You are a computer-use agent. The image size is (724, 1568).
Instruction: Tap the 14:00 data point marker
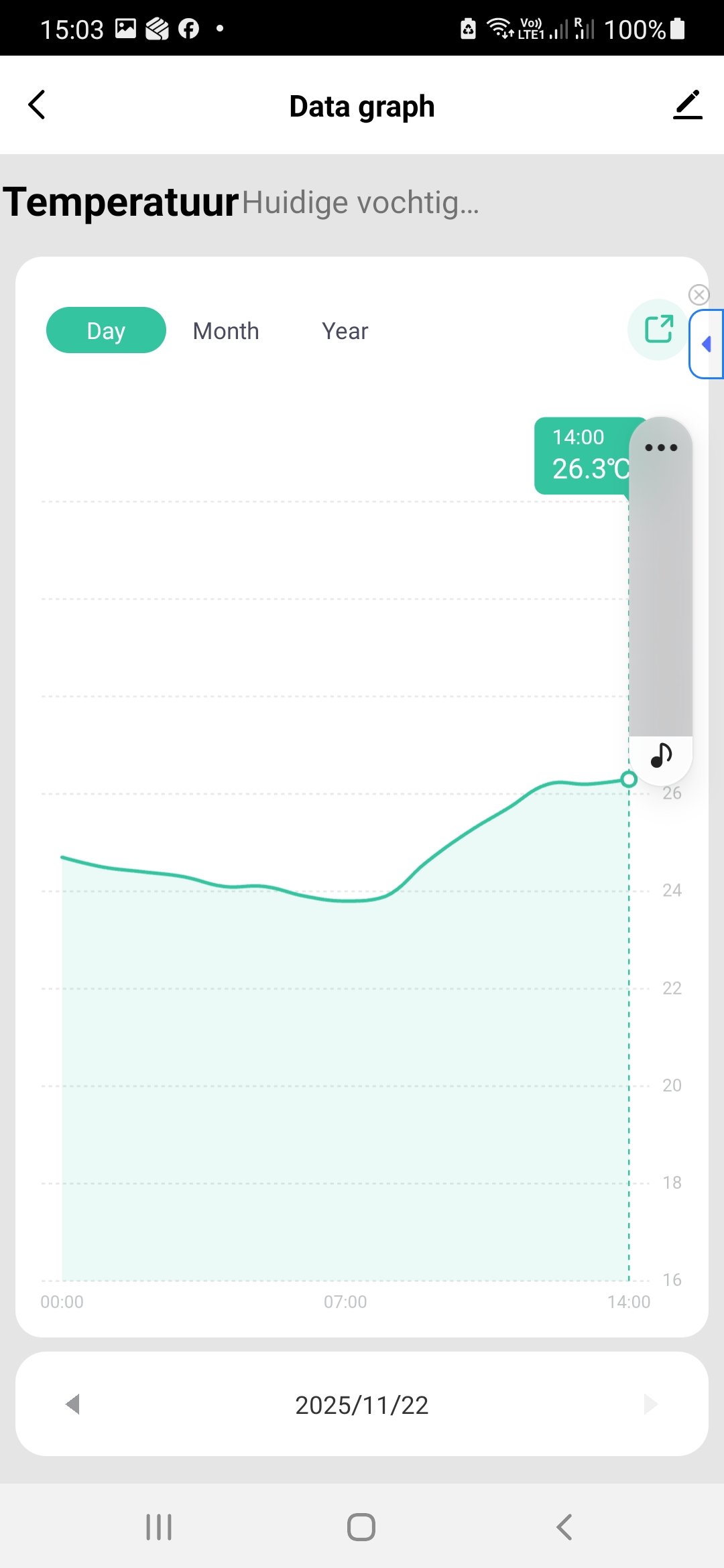coord(629,779)
